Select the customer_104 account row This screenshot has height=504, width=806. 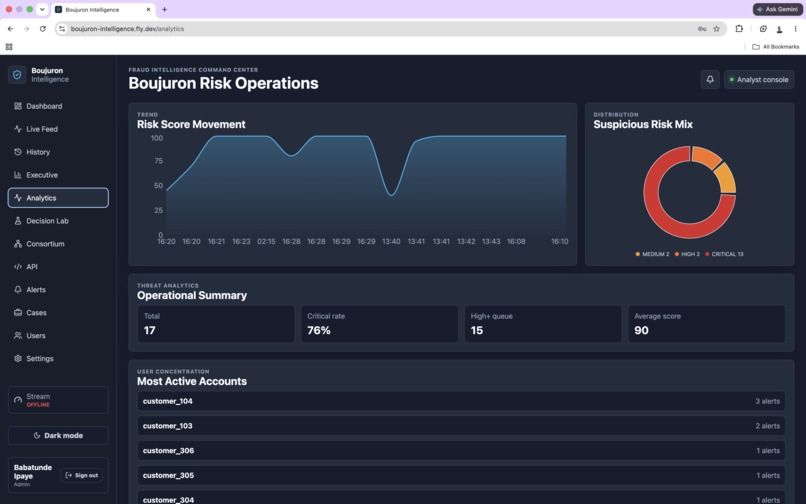tap(461, 401)
